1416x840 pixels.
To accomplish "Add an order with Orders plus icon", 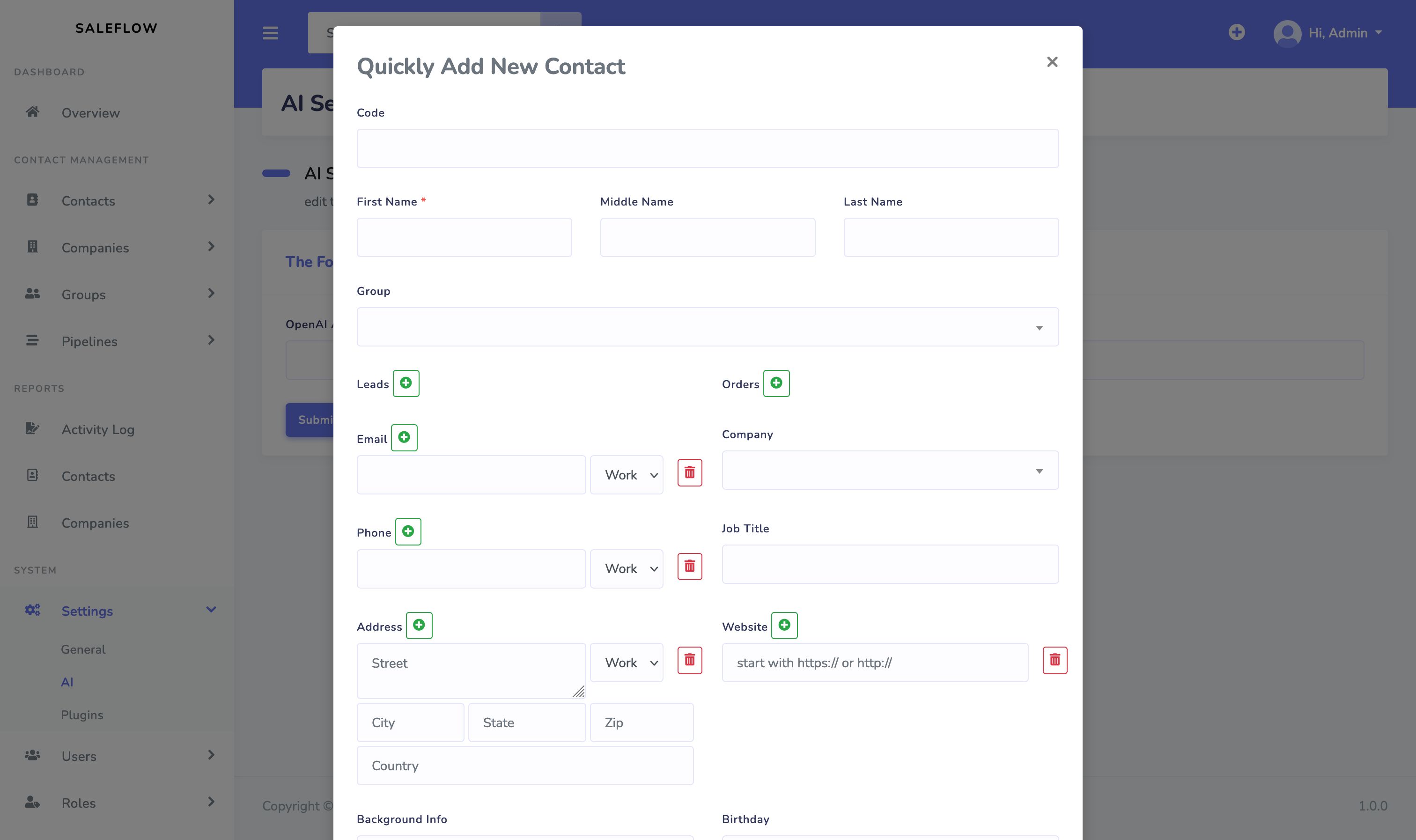I will click(776, 383).
